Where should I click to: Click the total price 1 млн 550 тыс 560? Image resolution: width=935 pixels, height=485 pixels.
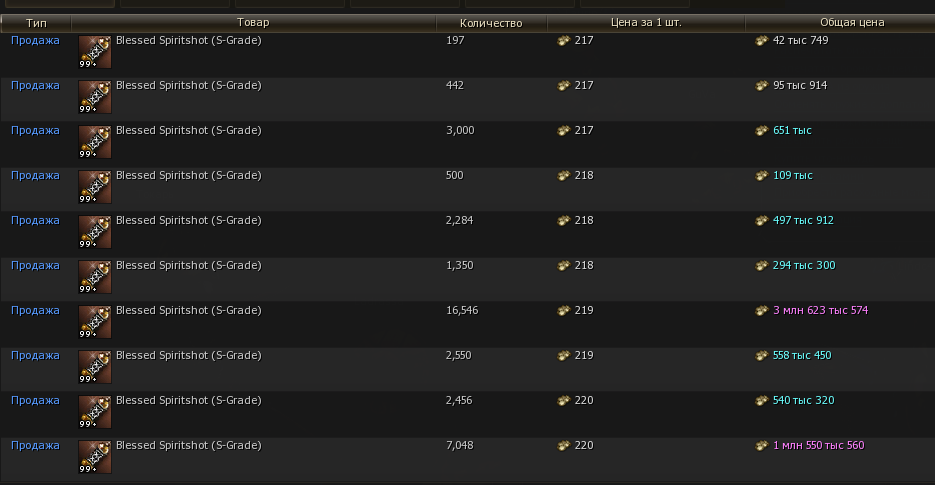coord(818,446)
